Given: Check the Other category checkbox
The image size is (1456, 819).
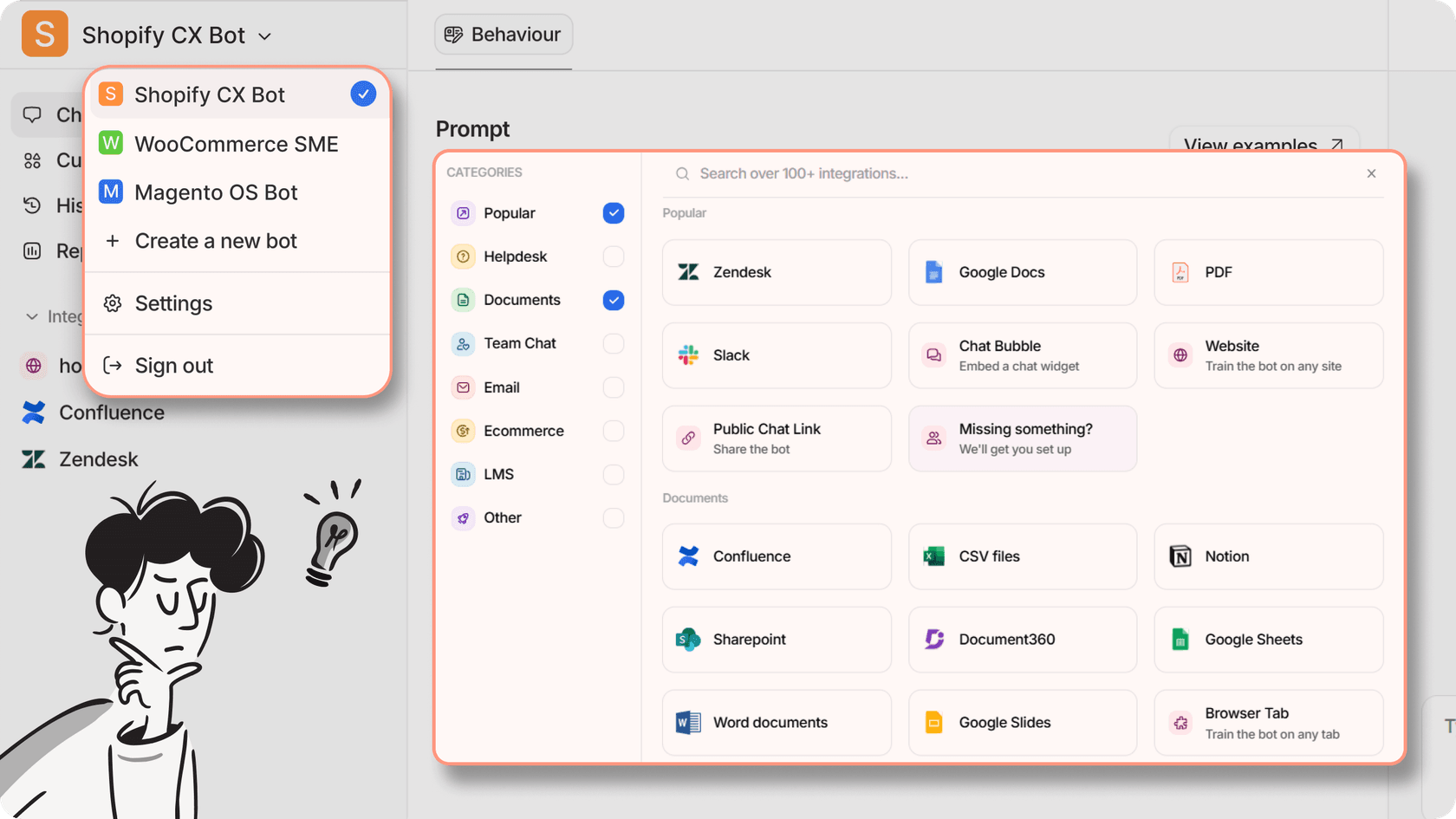Looking at the screenshot, I should pos(614,518).
